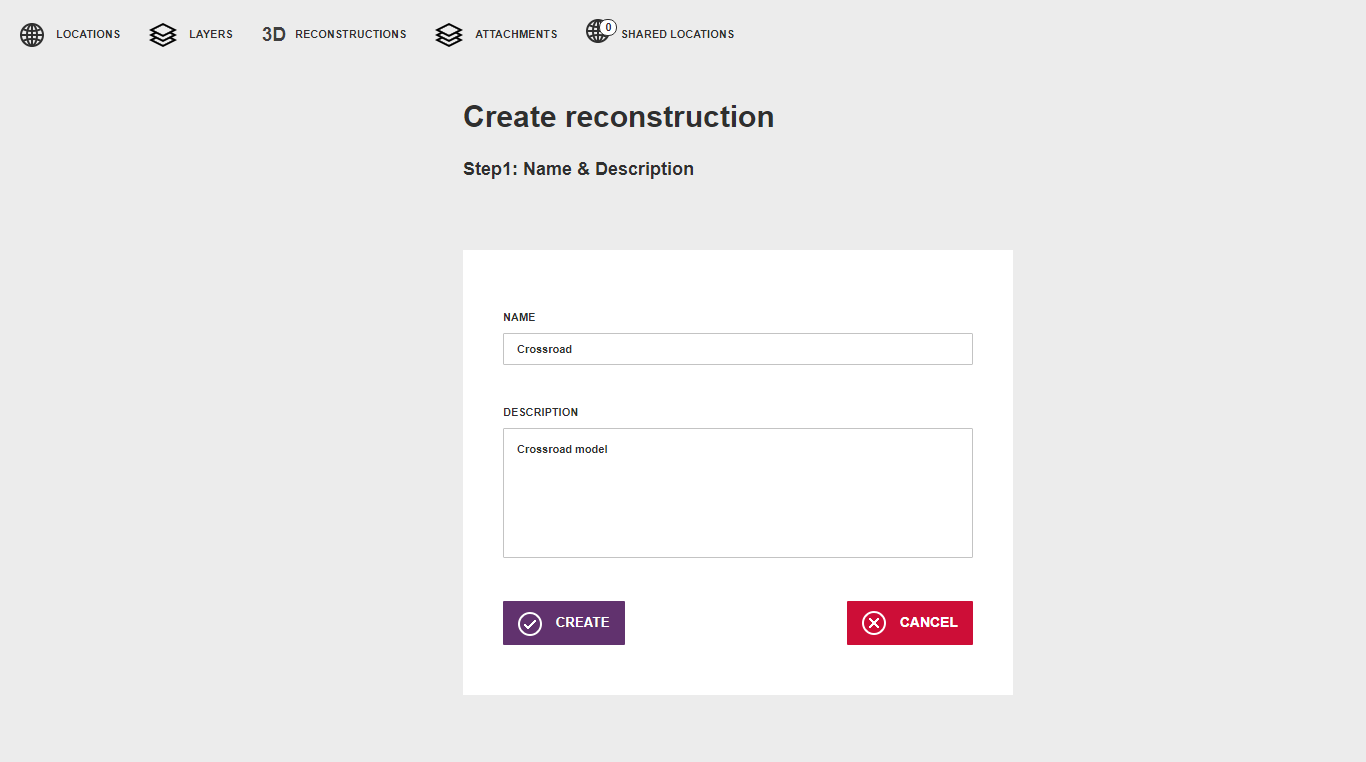
Task: Click the 3D icon beside Reconstructions
Action: click(274, 34)
